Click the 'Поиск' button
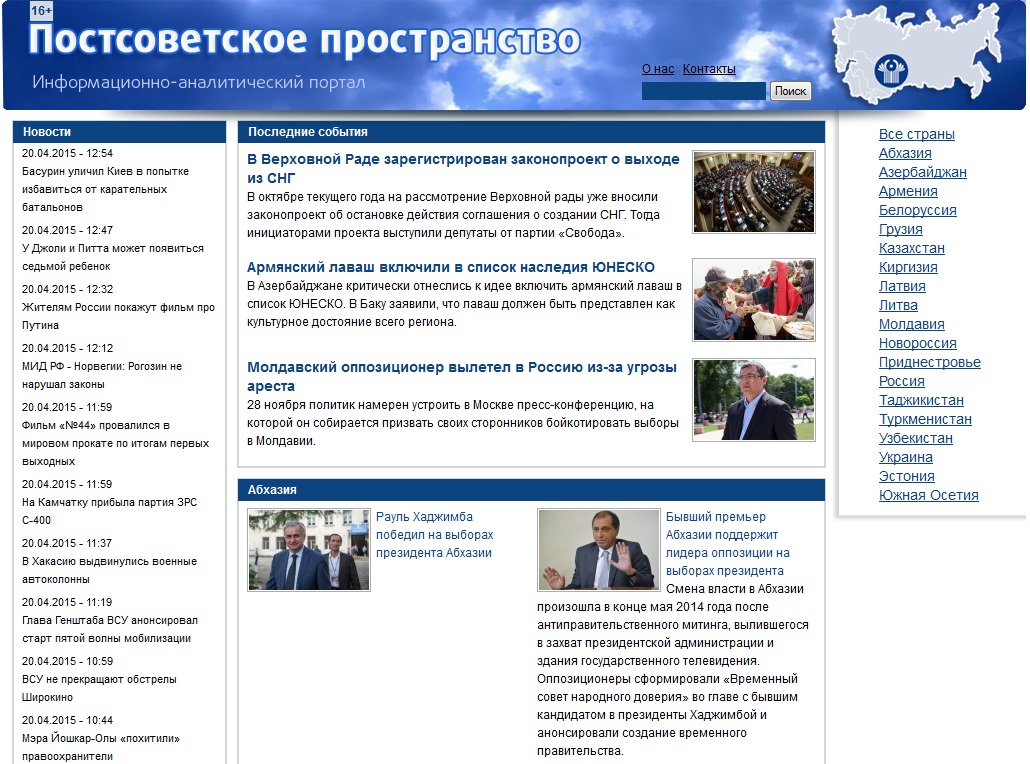This screenshot has width=1030, height=764. tap(790, 91)
